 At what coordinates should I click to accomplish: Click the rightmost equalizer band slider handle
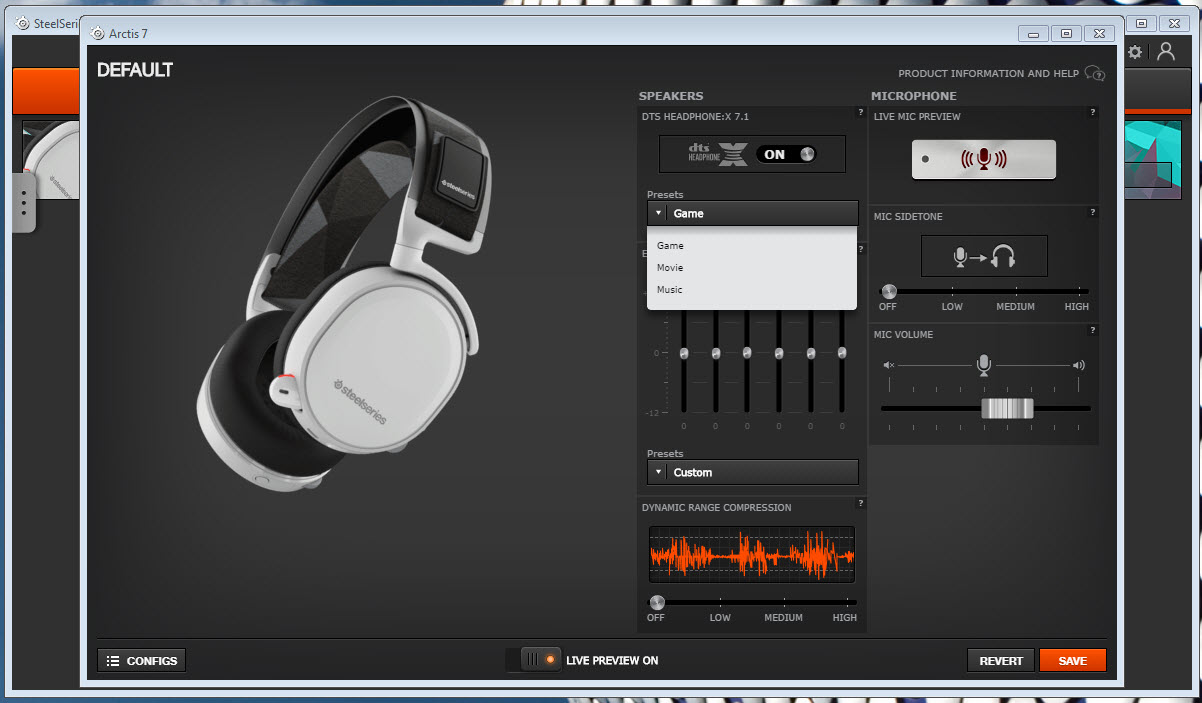(x=842, y=353)
